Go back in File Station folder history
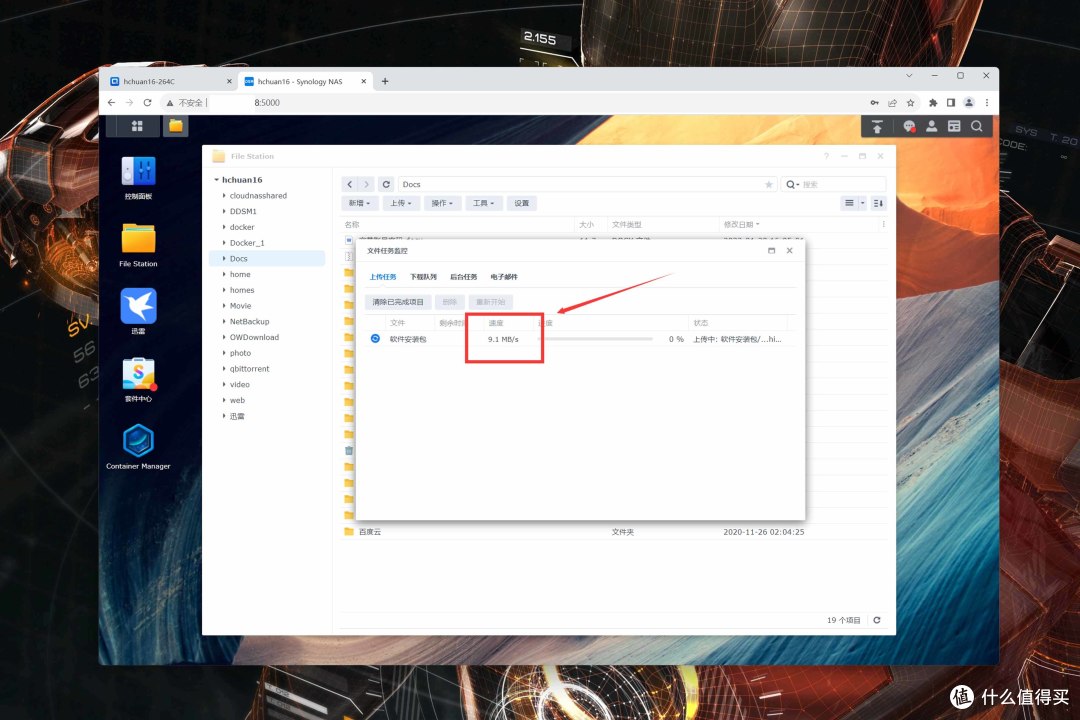 click(x=350, y=185)
